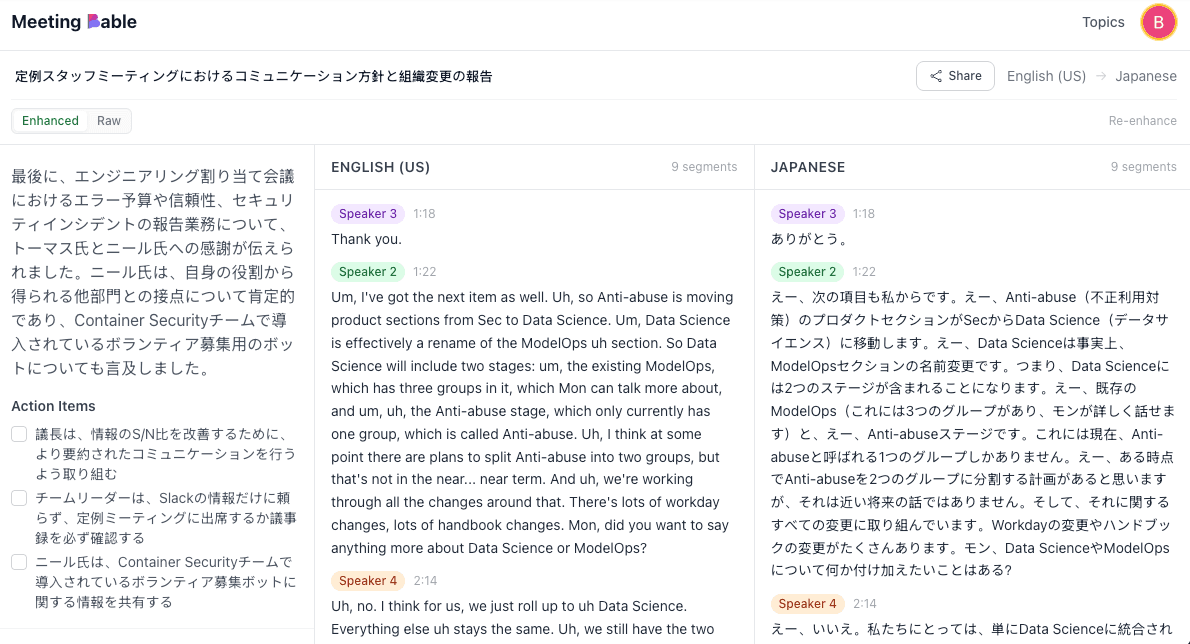Image resolution: width=1190 pixels, height=644 pixels.
Task: Check the チームリーダー Slack action item
Action: point(17,497)
